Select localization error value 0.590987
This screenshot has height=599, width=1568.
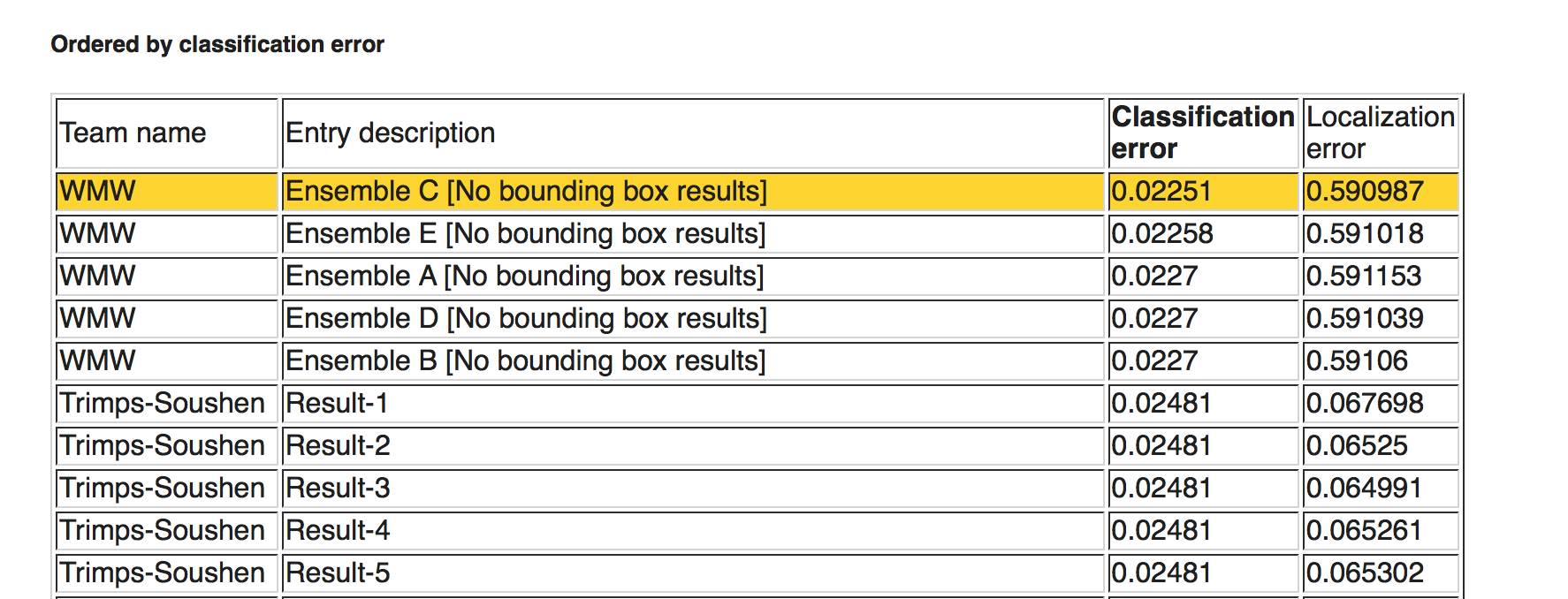(1365, 192)
